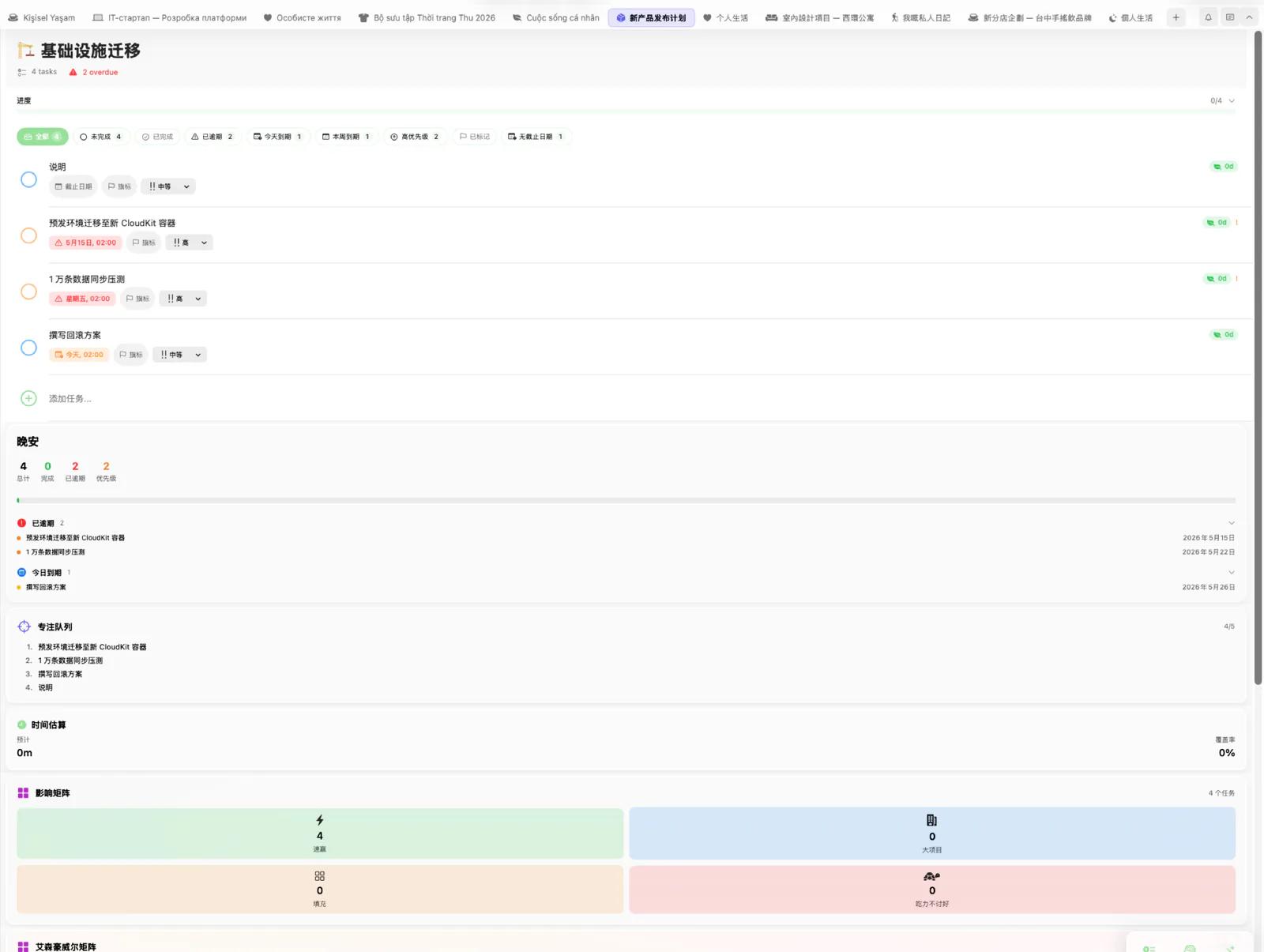Click the 0d leaf badge on 撰写回滚方案 row
This screenshot has height=952, width=1264.
[x=1223, y=335]
